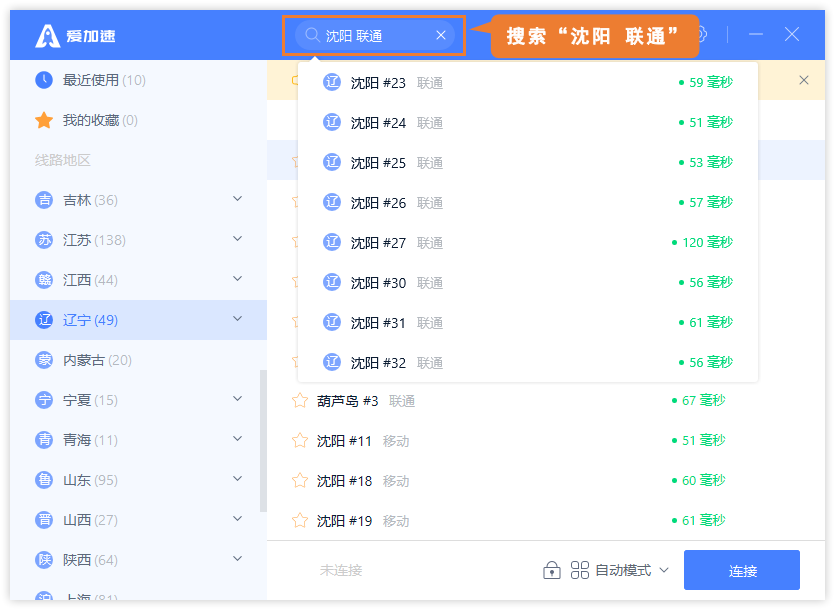This screenshot has height=610, width=835.
Task: Click the 辽 icon beside 沈阳 #27
Action: 332,242
